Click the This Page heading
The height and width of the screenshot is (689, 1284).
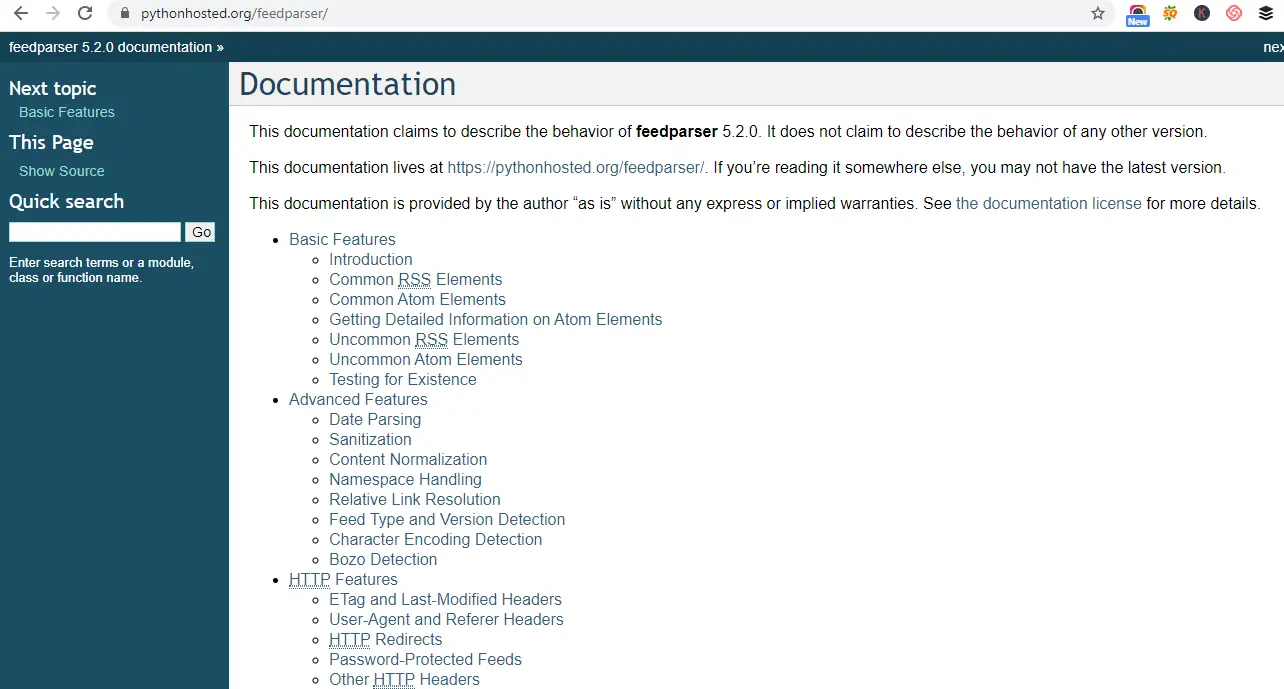[51, 142]
